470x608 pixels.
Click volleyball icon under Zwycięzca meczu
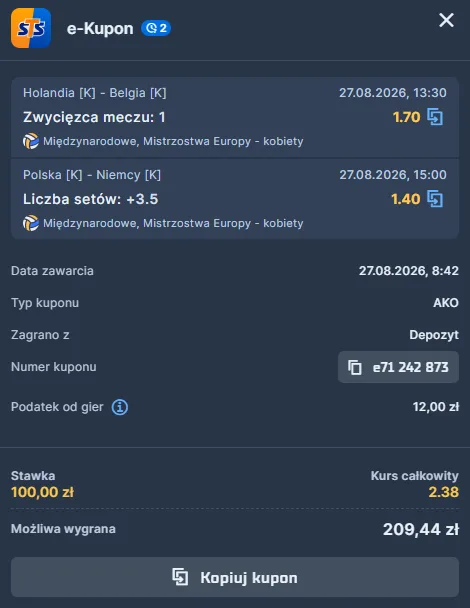point(31,141)
